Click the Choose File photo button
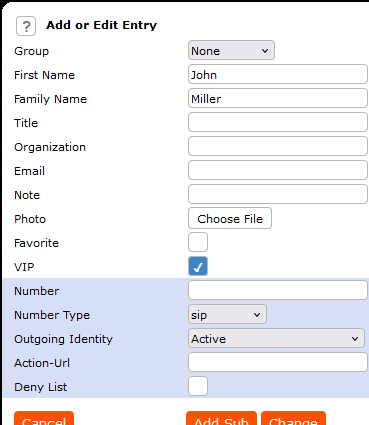 [230, 218]
